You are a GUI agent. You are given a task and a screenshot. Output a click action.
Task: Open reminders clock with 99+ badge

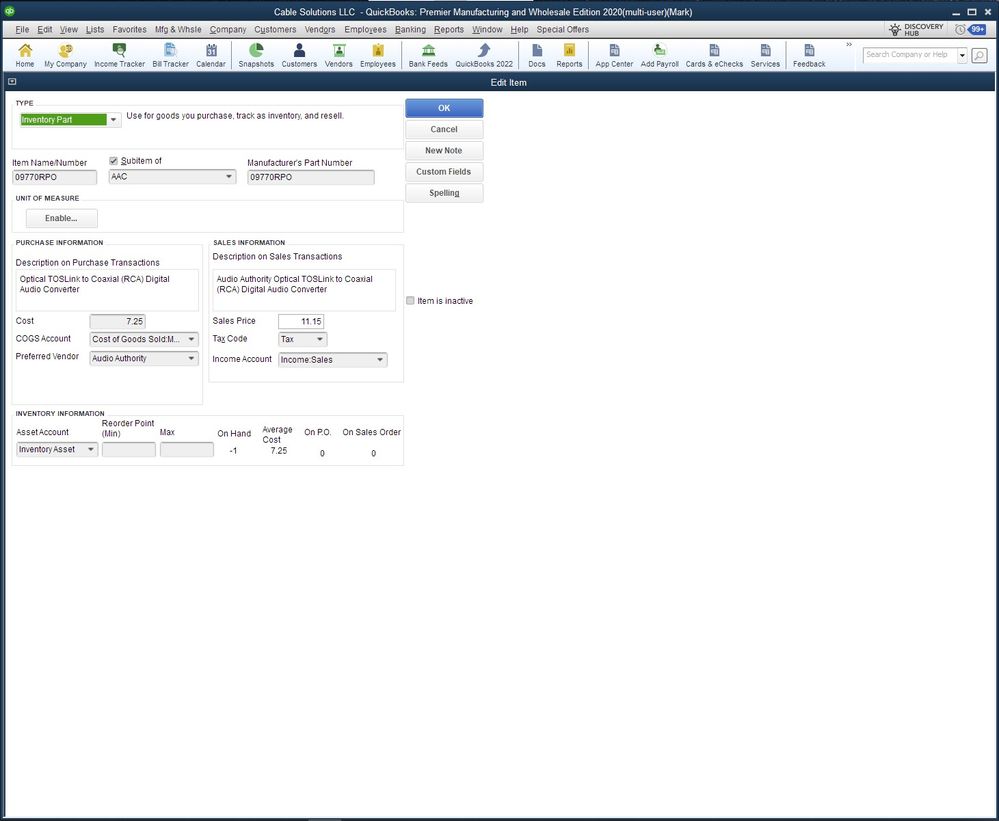point(970,29)
